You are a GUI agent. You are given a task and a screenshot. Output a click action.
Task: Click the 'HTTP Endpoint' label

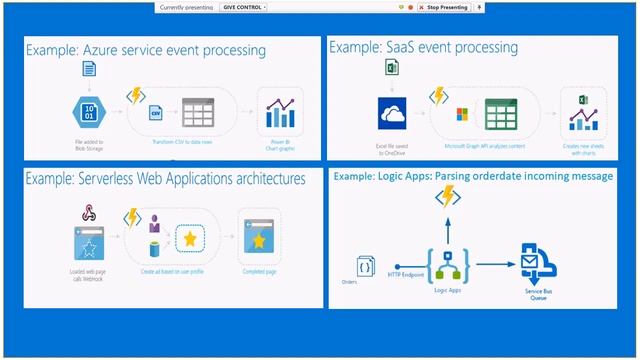[406, 275]
